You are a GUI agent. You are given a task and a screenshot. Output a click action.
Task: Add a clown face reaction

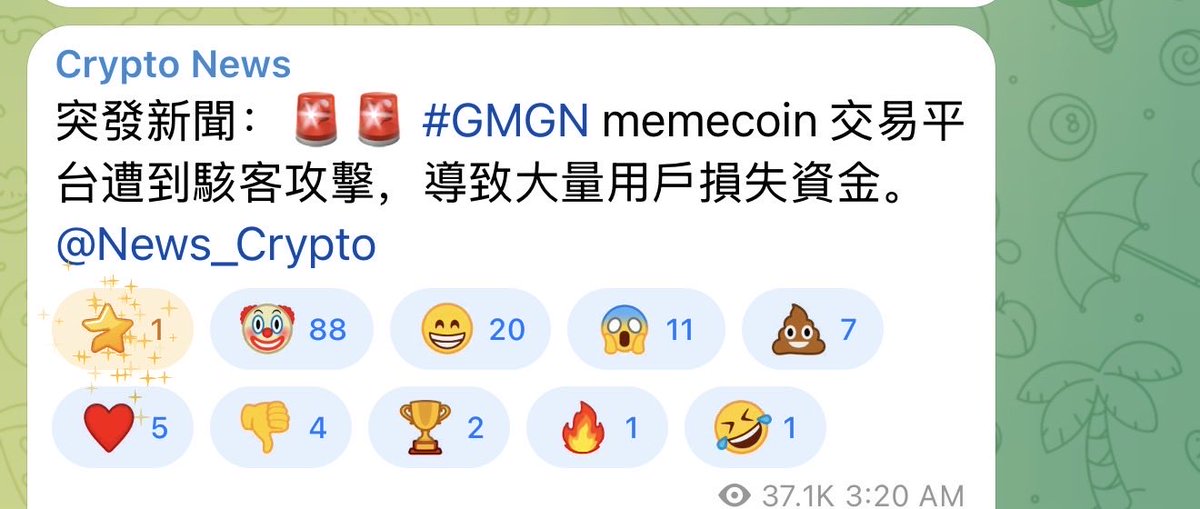pos(292,330)
